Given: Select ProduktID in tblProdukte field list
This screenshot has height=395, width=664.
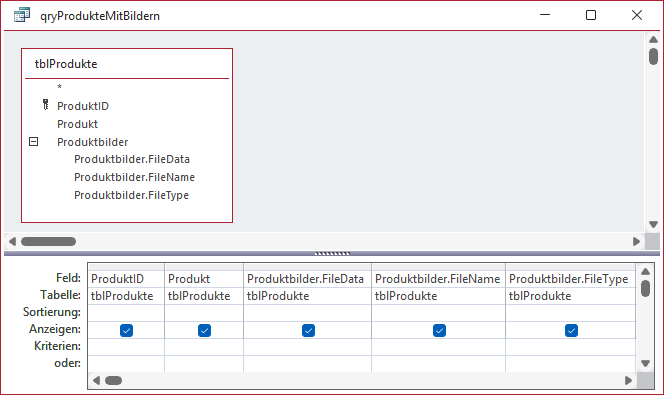Looking at the screenshot, I should point(83,106).
